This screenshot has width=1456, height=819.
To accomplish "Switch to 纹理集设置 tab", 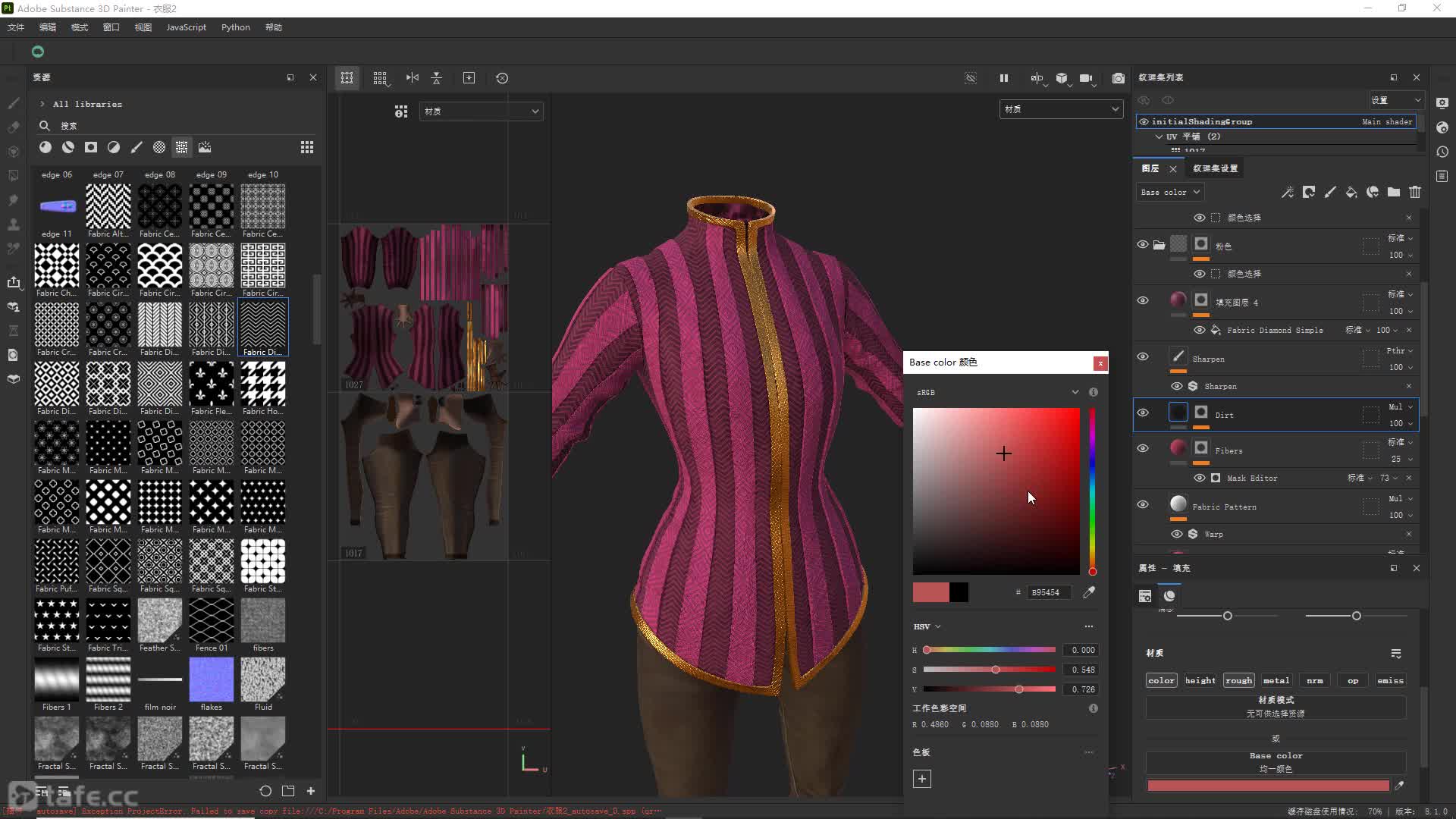I will click(1215, 168).
